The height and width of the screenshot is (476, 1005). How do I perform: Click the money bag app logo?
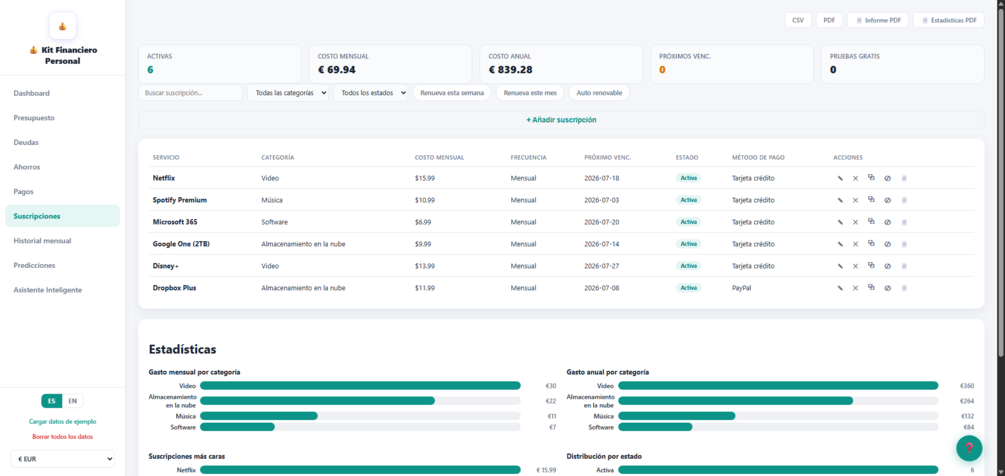pyautogui.click(x=63, y=26)
